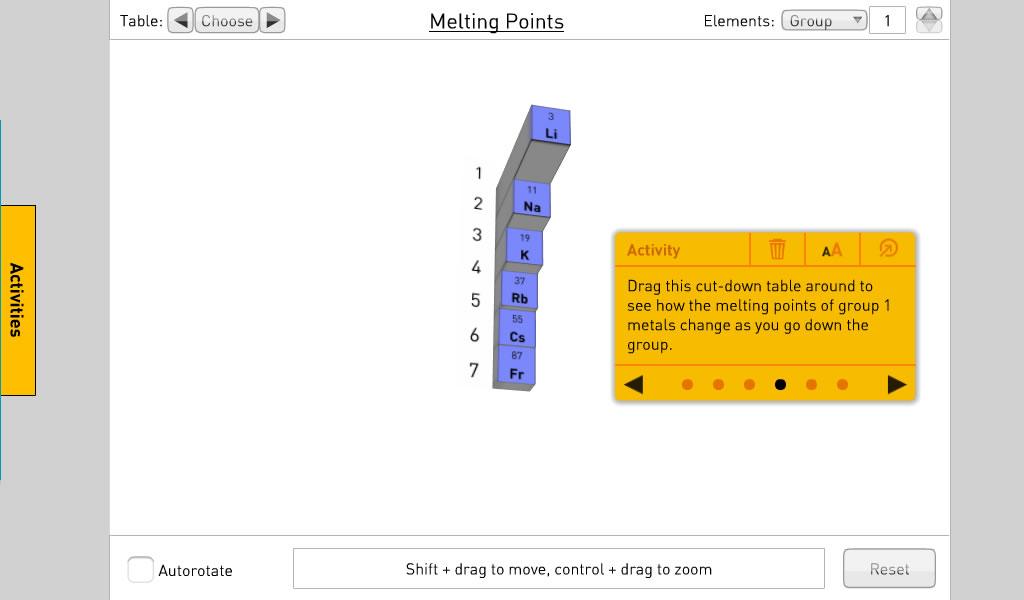1024x600 pixels.
Task: Open the Activities side tab
Action: (18, 300)
